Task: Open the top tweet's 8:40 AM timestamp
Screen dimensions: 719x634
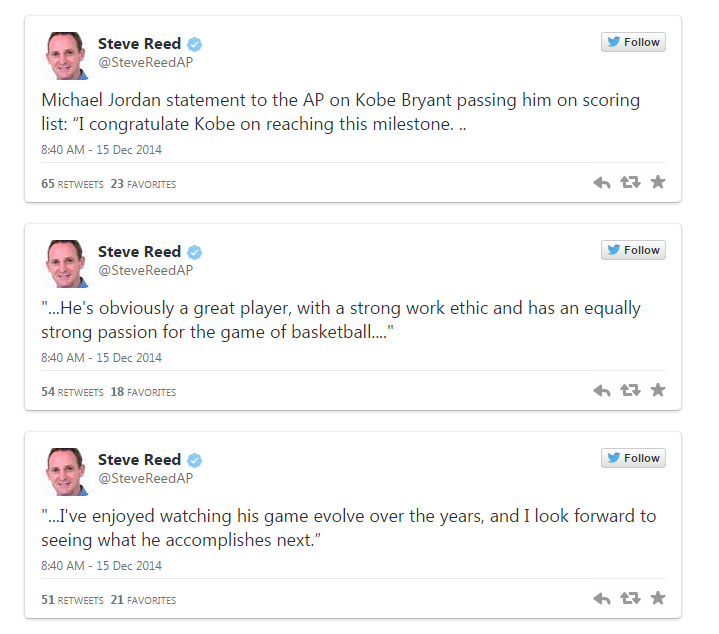Action: pos(101,150)
